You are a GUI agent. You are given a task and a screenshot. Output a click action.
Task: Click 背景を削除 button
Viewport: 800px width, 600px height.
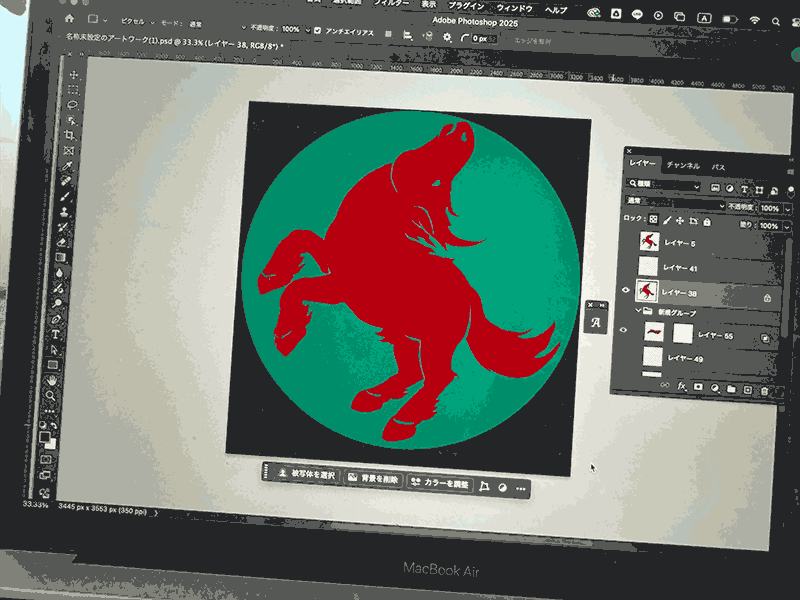(x=373, y=479)
